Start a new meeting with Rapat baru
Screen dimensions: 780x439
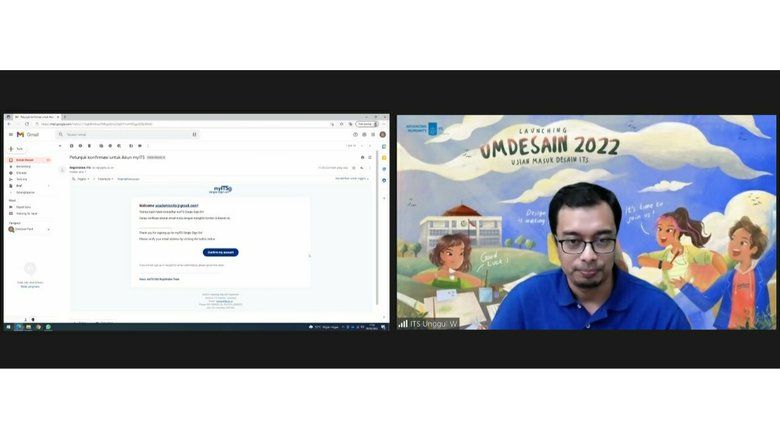(23, 207)
